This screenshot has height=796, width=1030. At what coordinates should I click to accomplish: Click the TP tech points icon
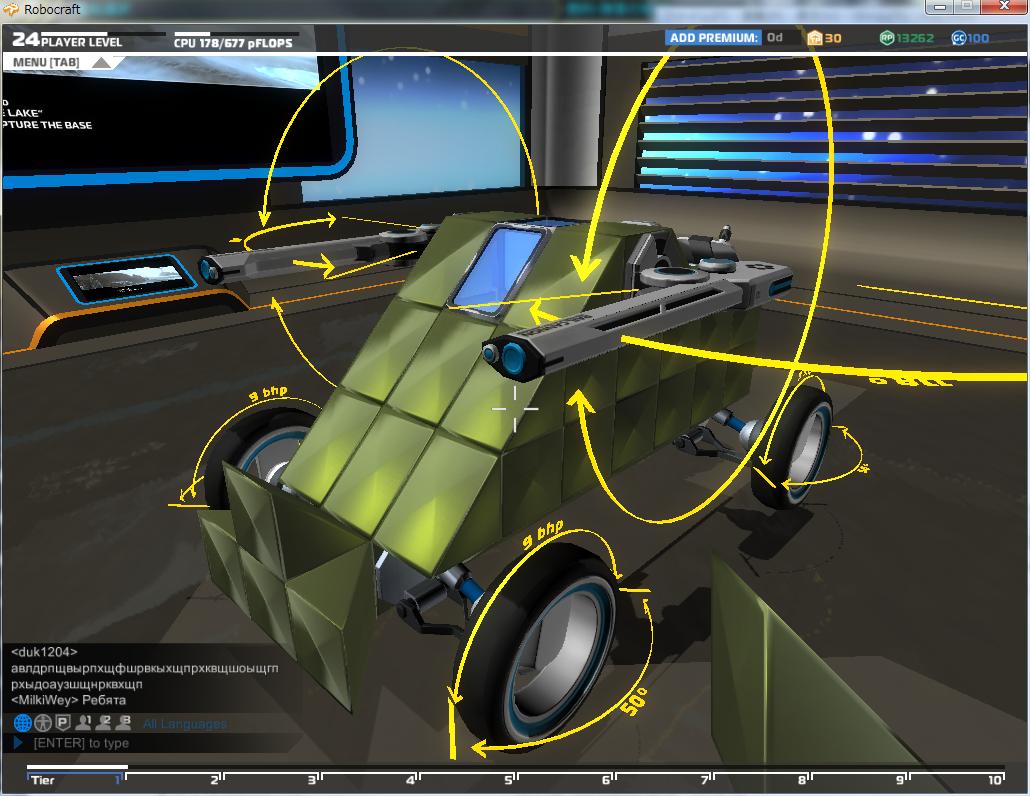tap(815, 38)
